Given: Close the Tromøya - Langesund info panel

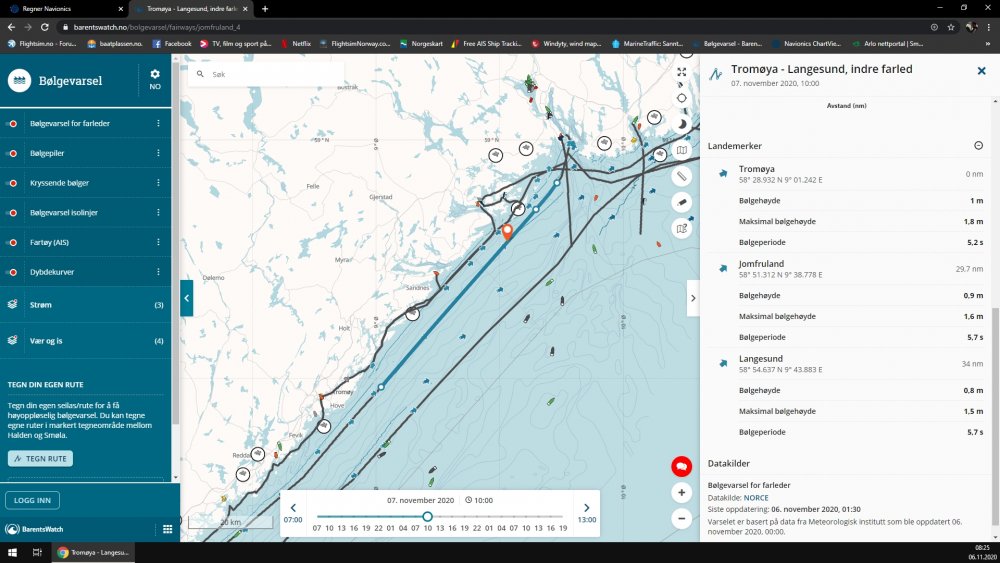Looking at the screenshot, I should pyautogui.click(x=982, y=71).
